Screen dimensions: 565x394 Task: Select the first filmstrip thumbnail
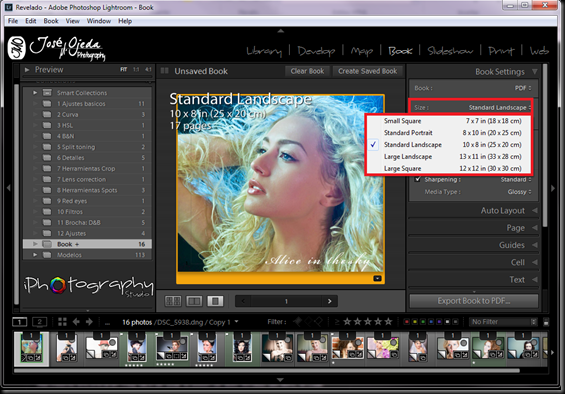(31, 349)
